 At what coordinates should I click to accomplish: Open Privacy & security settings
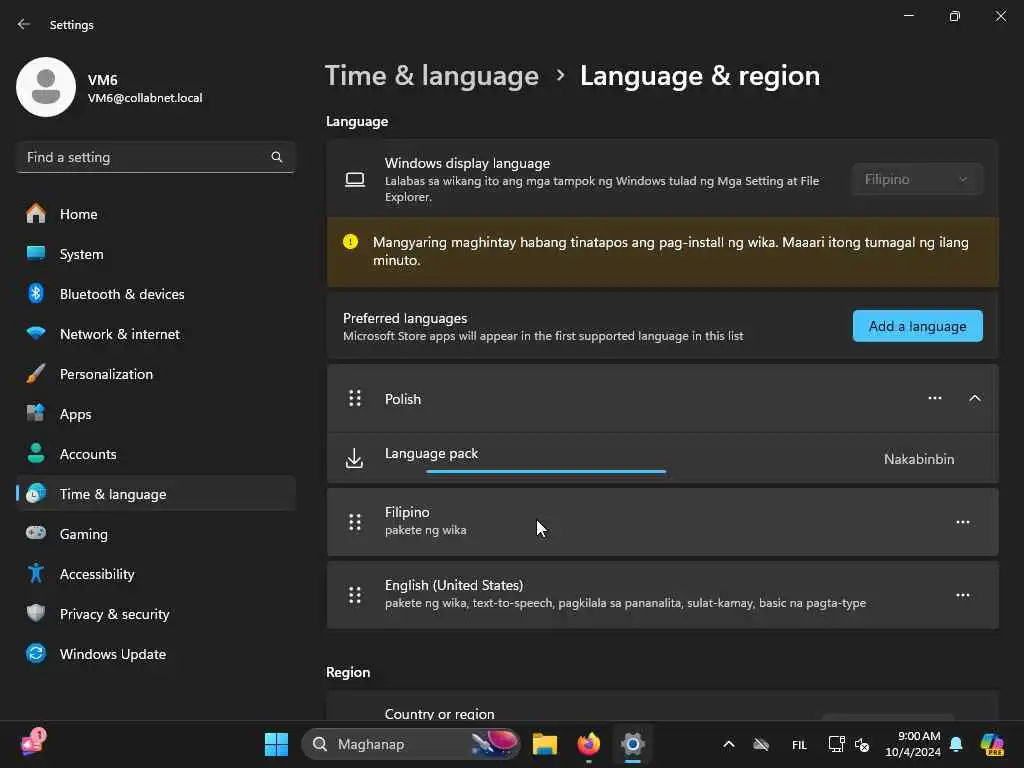155,613
